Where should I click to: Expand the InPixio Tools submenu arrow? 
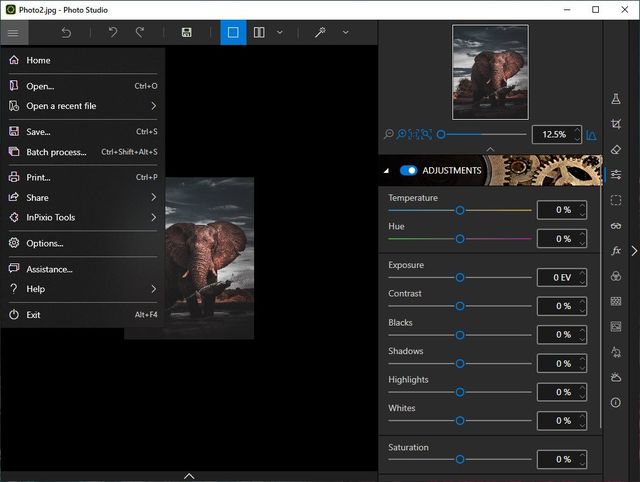click(x=153, y=218)
